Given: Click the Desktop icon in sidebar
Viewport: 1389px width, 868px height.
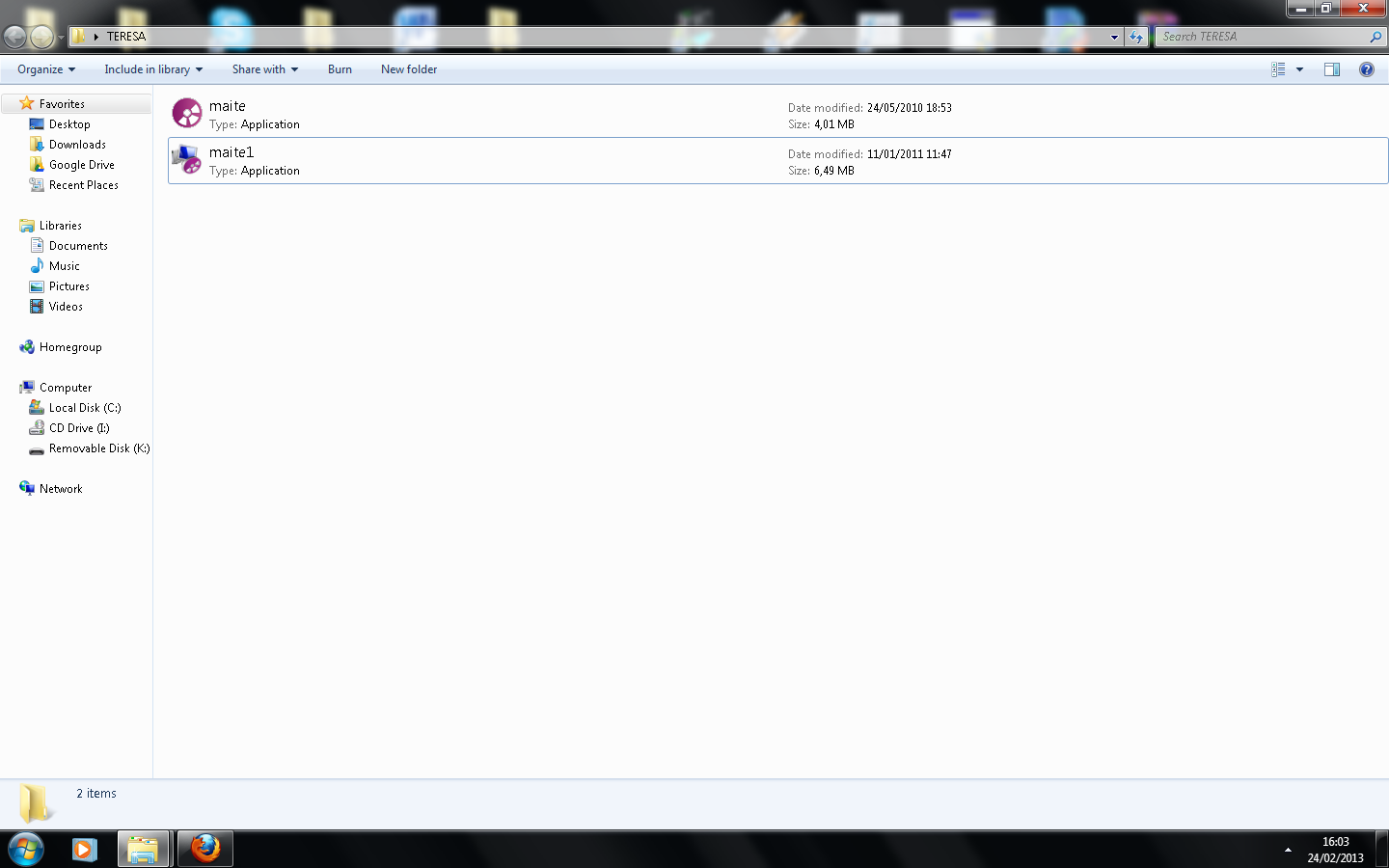Looking at the screenshot, I should tap(37, 123).
